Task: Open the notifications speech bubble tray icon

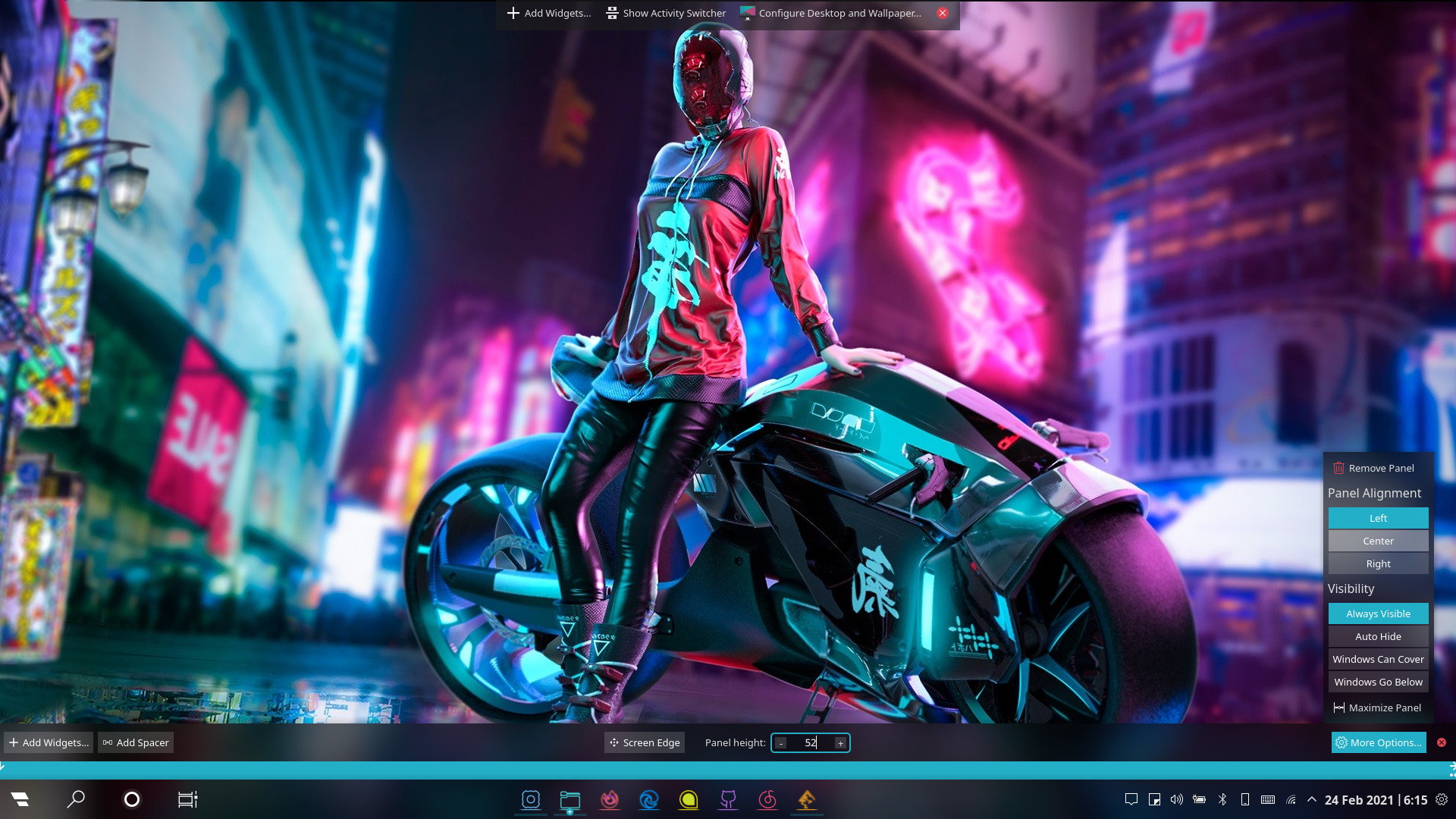Action: click(x=1131, y=799)
